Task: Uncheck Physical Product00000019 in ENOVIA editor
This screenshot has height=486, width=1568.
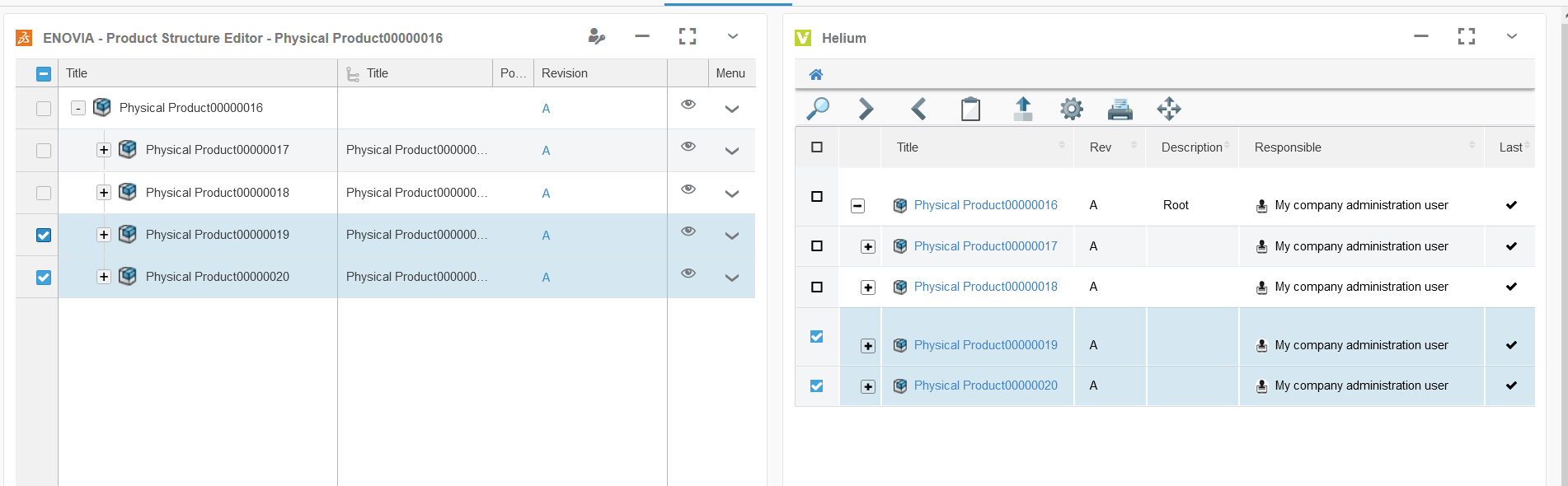Action: pos(44,236)
